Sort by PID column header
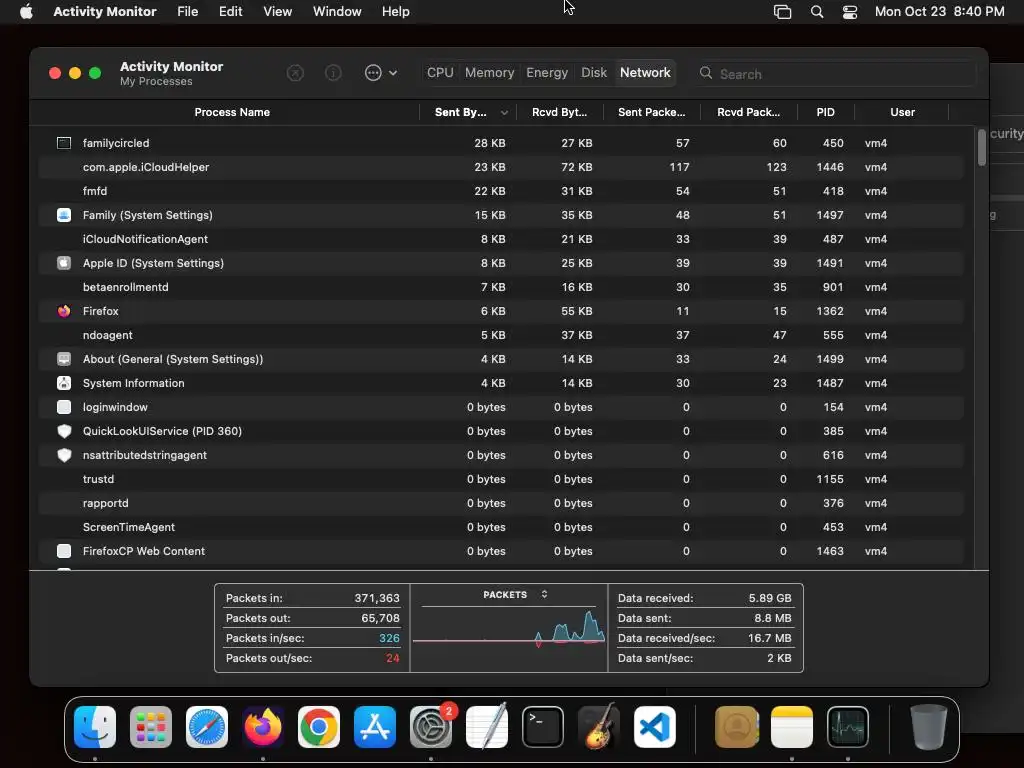Image resolution: width=1024 pixels, height=768 pixels. coord(825,112)
